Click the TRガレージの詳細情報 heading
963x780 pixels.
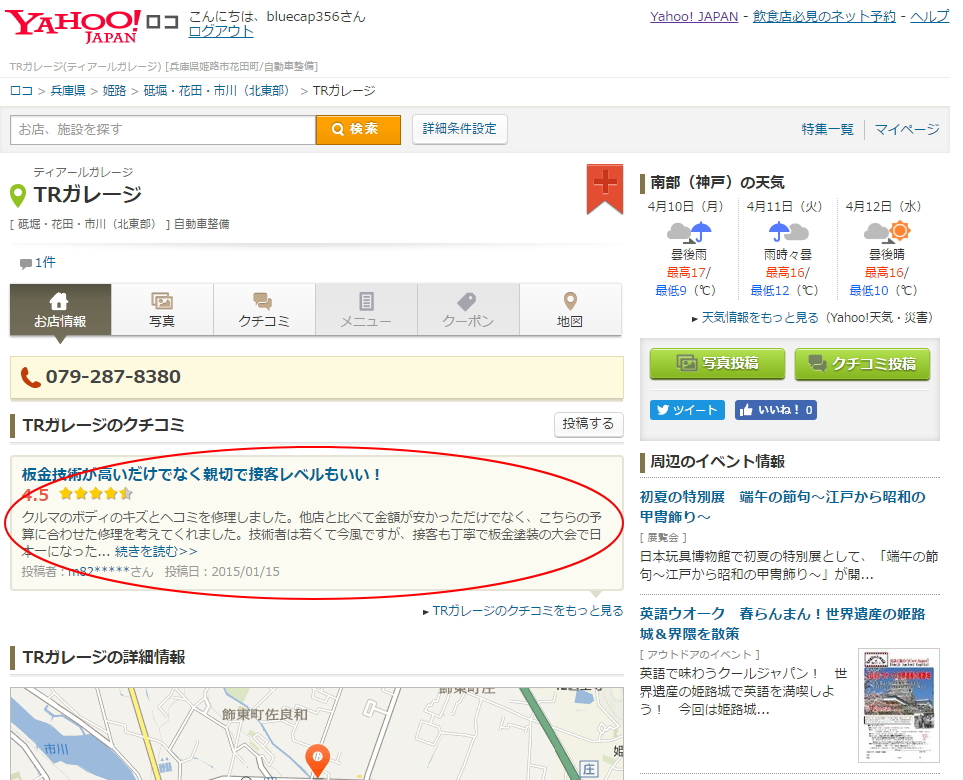(x=104, y=657)
